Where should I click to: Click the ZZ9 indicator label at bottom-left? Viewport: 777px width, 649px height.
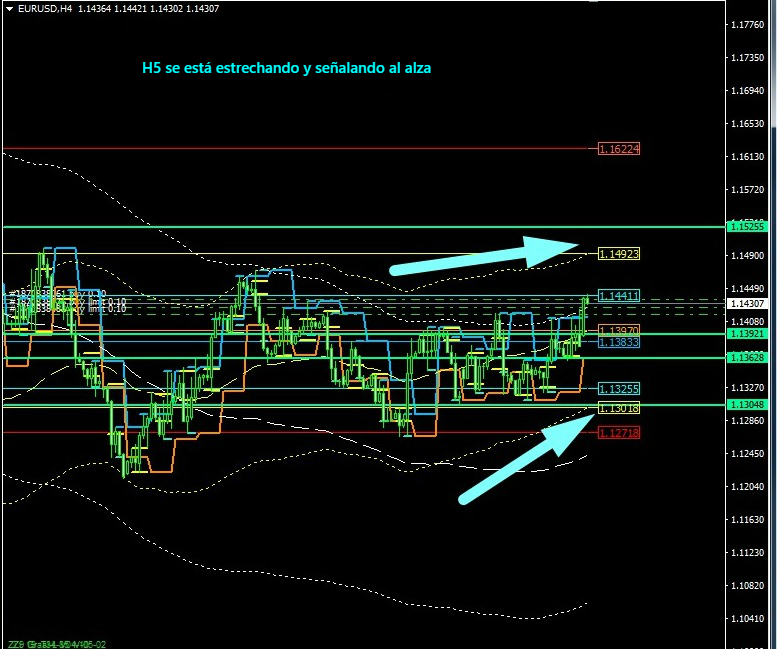(x=15, y=642)
